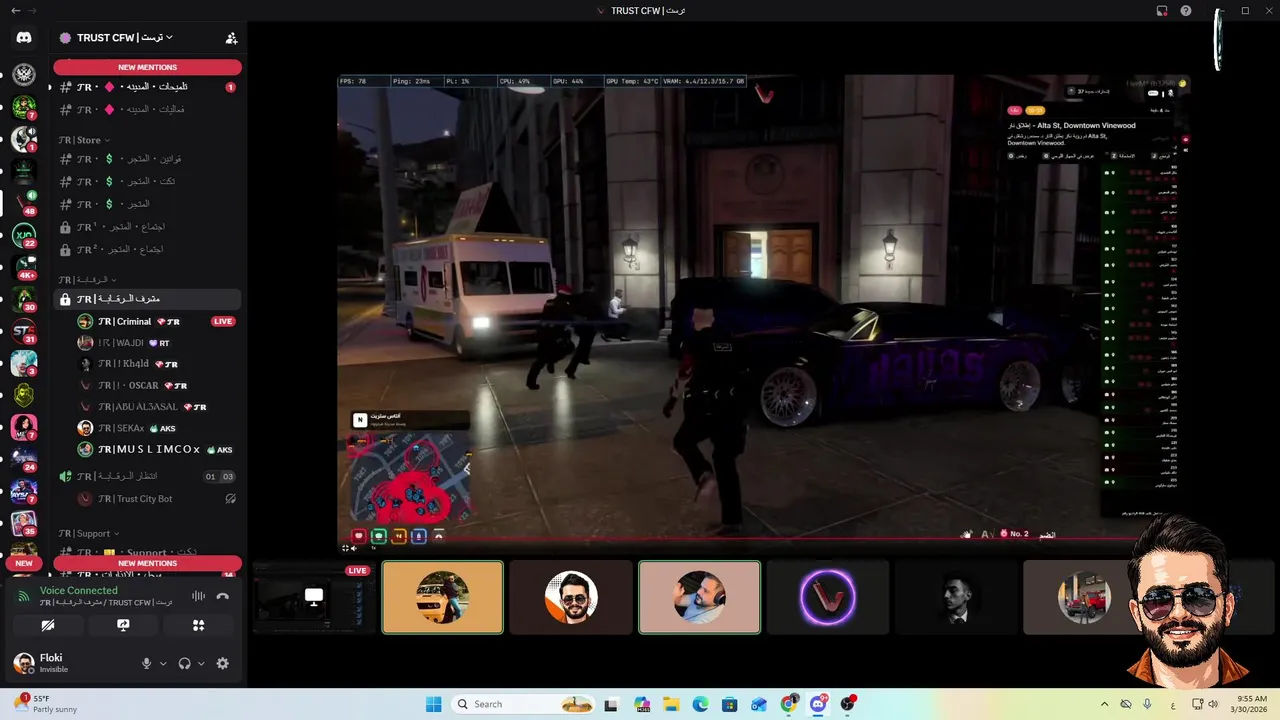Image resolution: width=1280 pixels, height=720 pixels.
Task: Share your screen button in voice panel
Action: 123,625
